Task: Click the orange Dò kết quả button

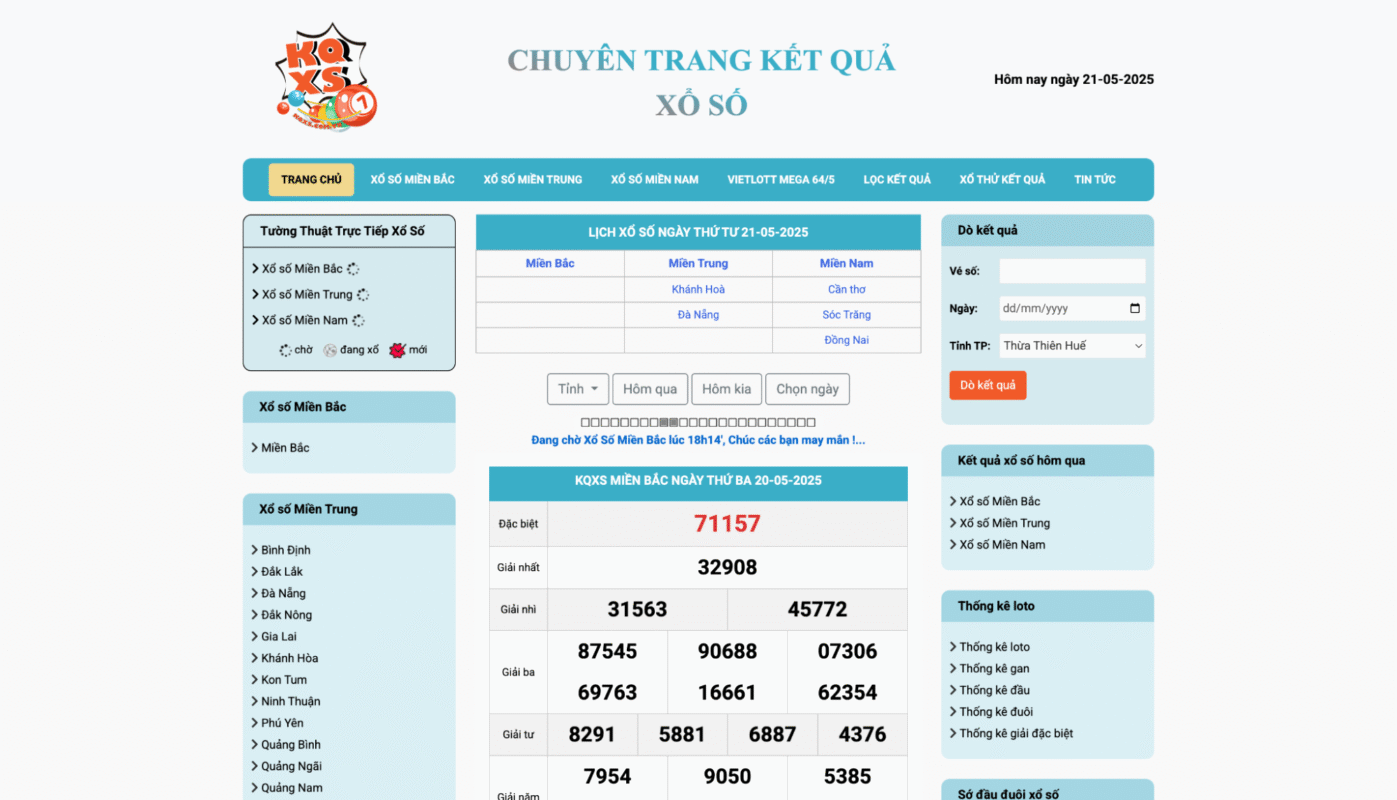Action: coord(988,386)
